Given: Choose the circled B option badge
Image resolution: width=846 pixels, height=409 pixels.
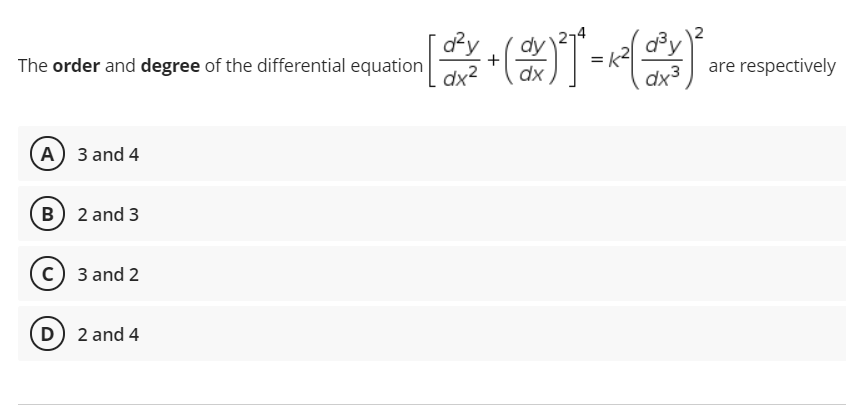Looking at the screenshot, I should (47, 214).
